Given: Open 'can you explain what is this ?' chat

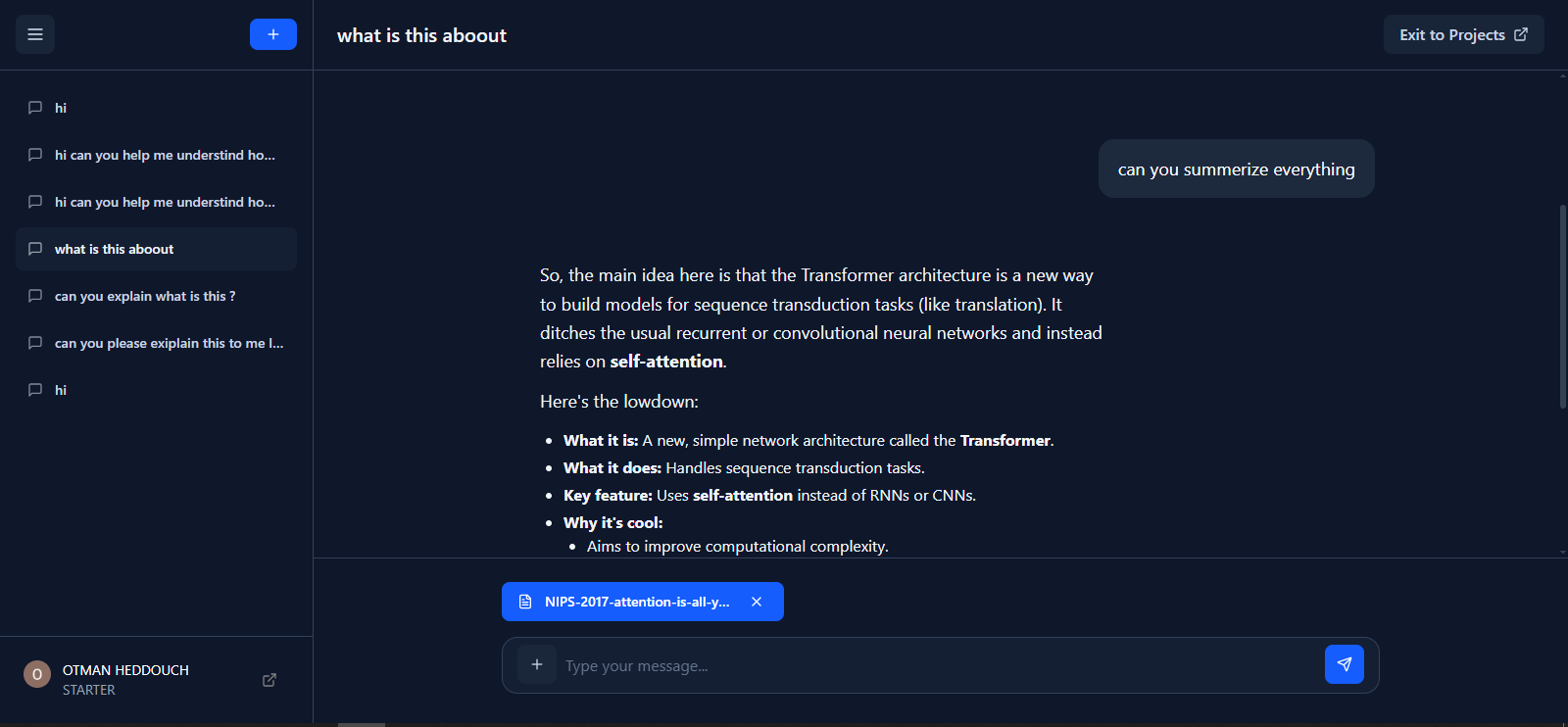Looking at the screenshot, I should [156, 296].
